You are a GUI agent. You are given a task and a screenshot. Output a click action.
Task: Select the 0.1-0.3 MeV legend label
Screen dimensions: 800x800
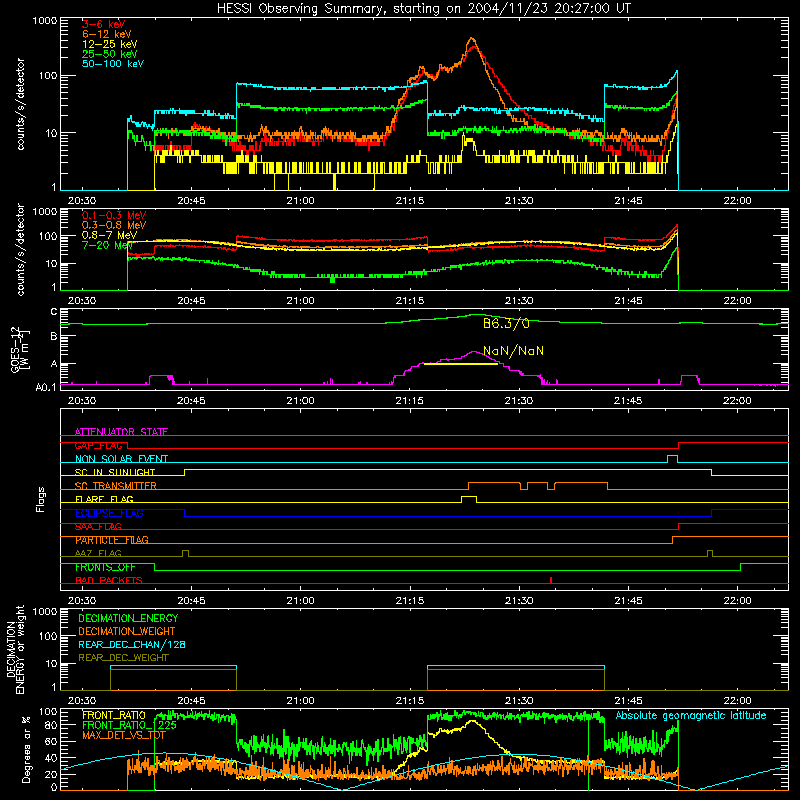coord(114,215)
